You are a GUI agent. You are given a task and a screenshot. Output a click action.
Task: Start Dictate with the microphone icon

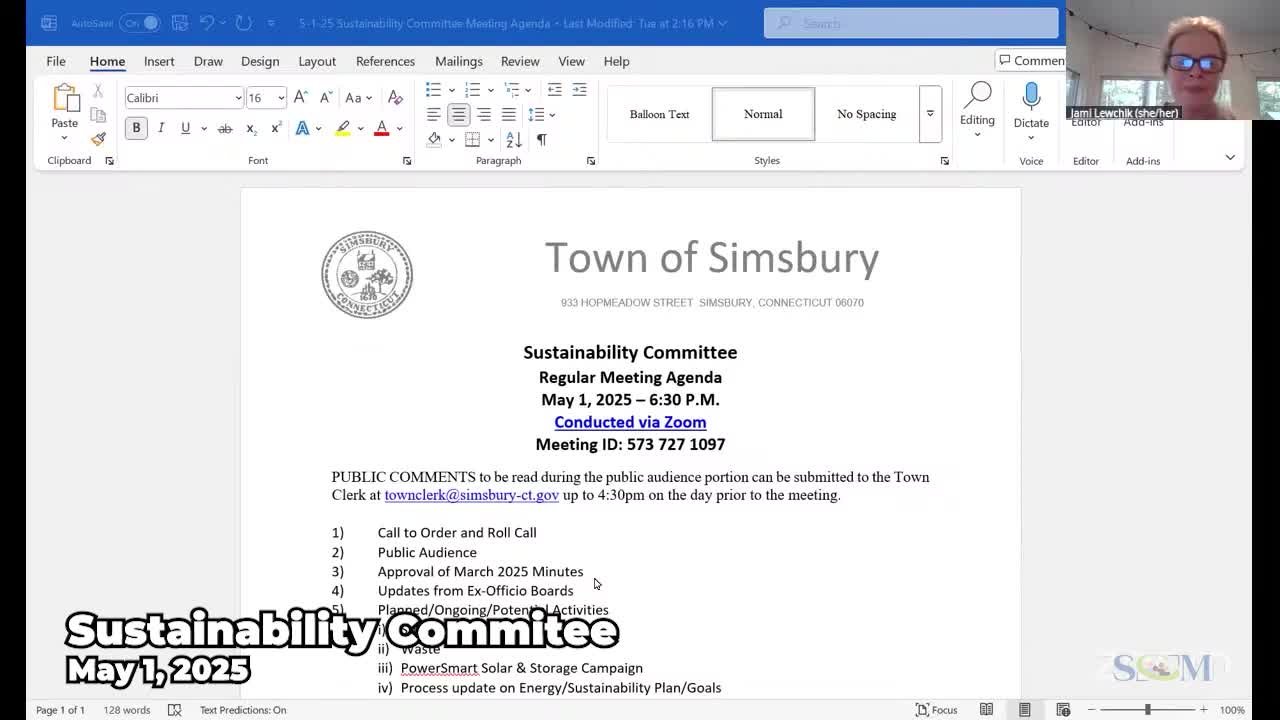pos(1031,98)
